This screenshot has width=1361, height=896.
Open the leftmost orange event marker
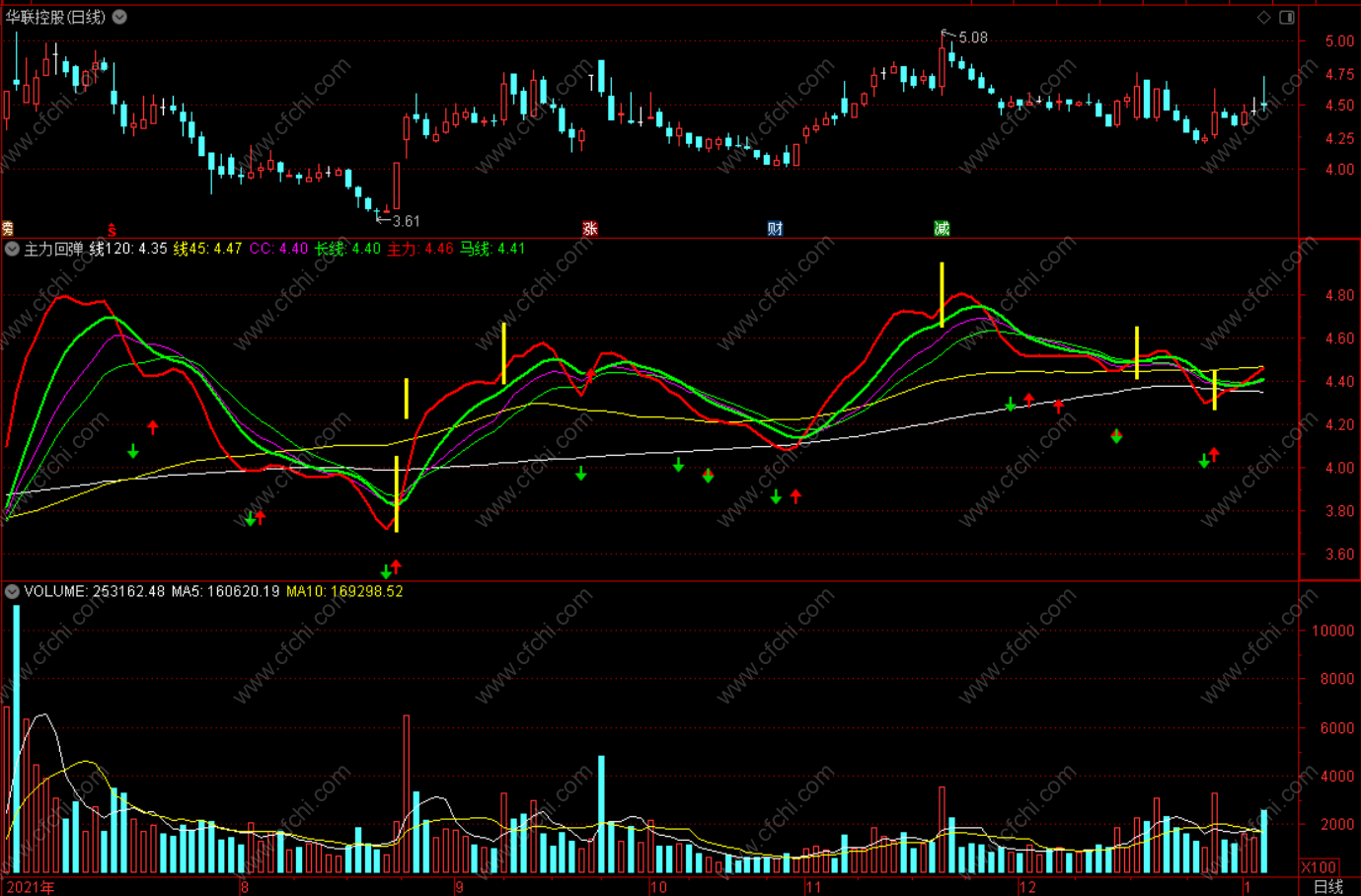point(8,229)
